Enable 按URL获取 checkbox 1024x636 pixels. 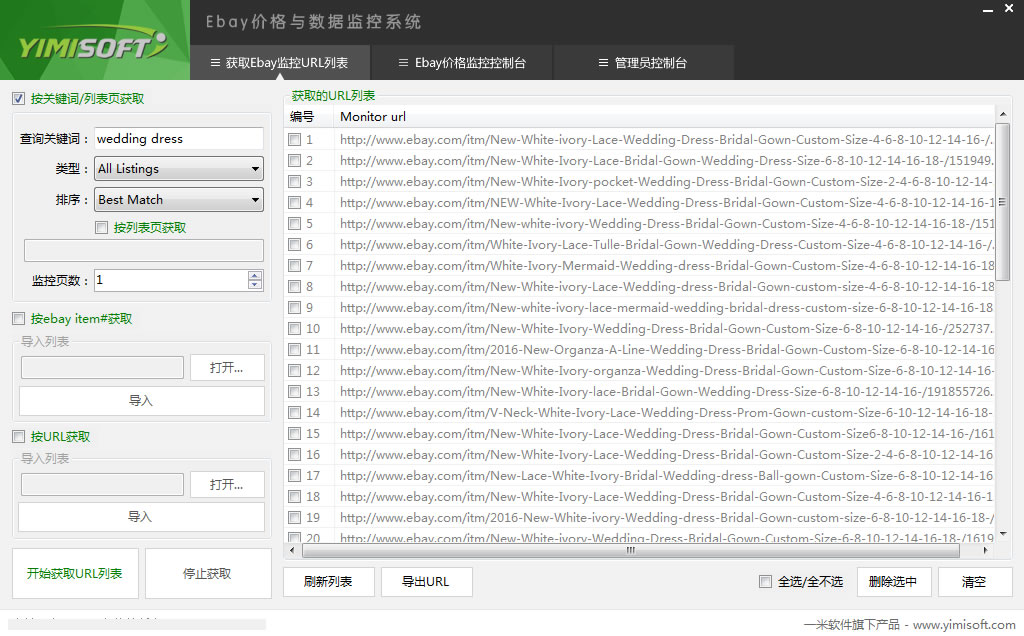tap(18, 436)
